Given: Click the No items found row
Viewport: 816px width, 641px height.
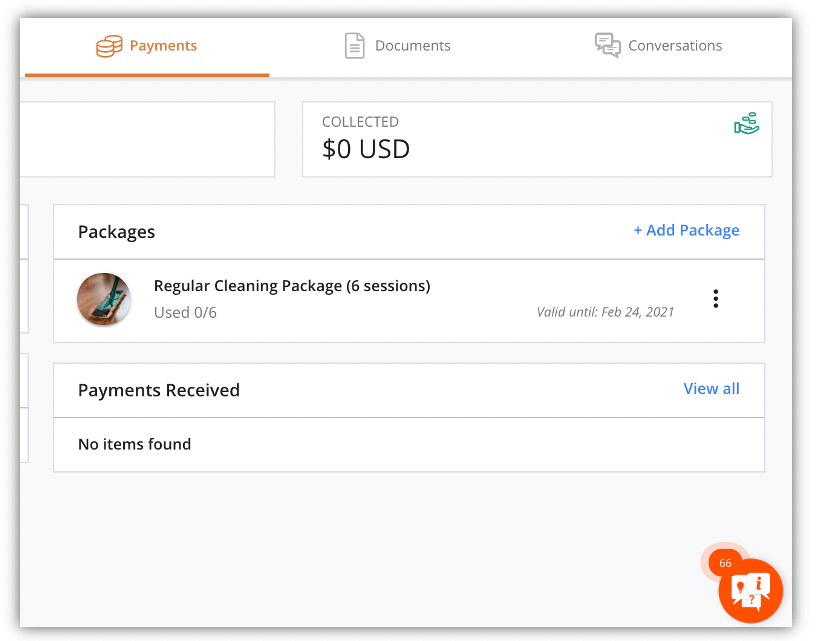Looking at the screenshot, I should [135, 444].
